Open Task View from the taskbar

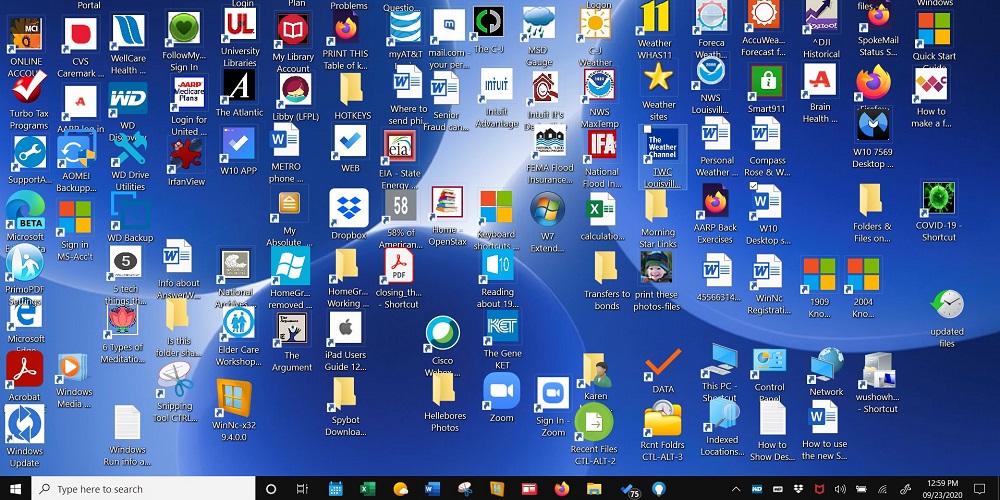point(302,489)
